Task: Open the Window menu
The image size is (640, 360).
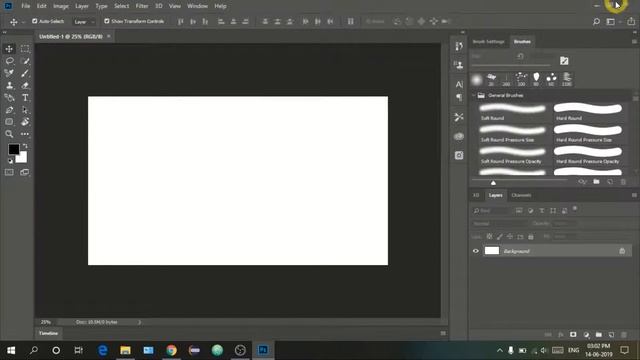Action: pos(198,6)
